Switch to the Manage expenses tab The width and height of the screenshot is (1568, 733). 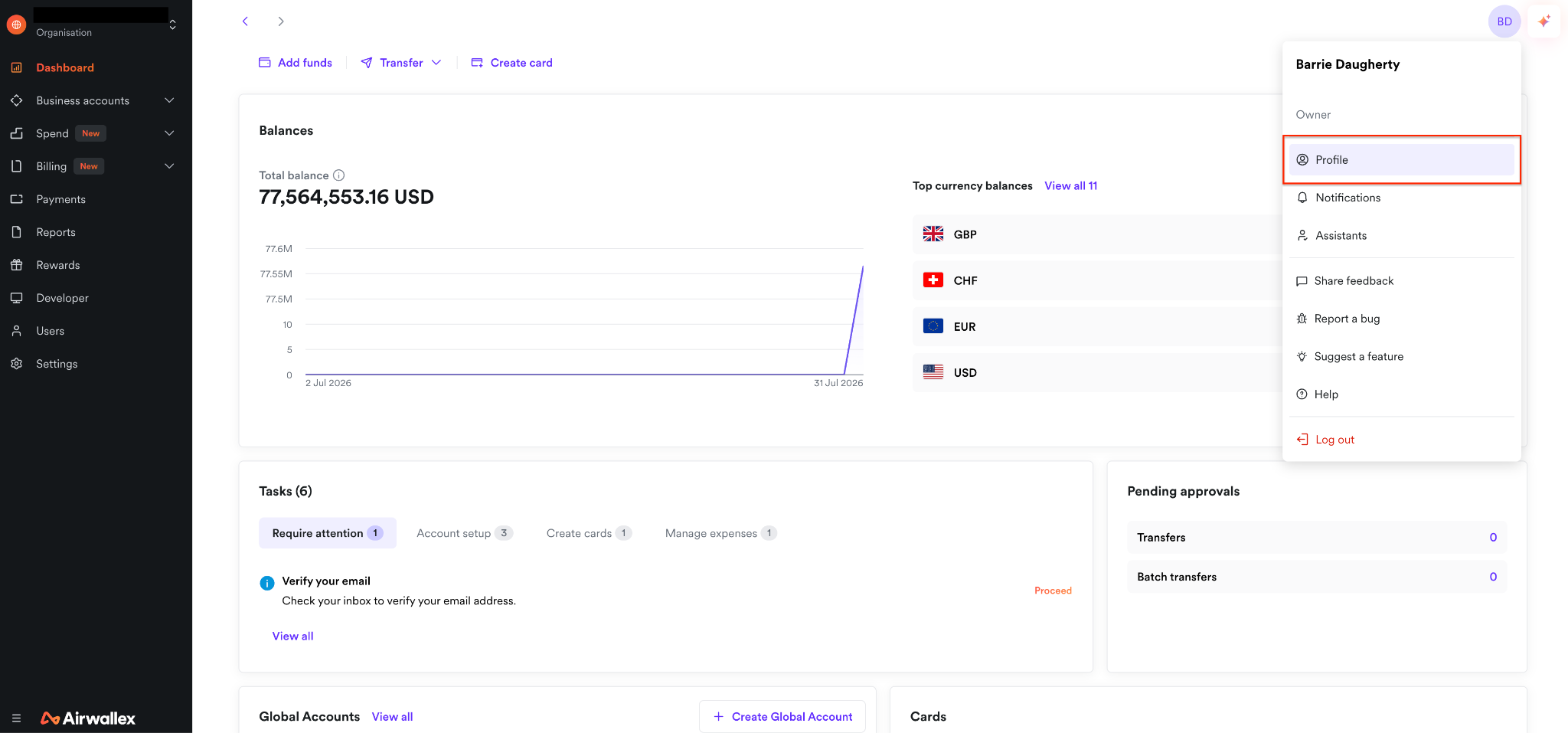pyautogui.click(x=720, y=533)
